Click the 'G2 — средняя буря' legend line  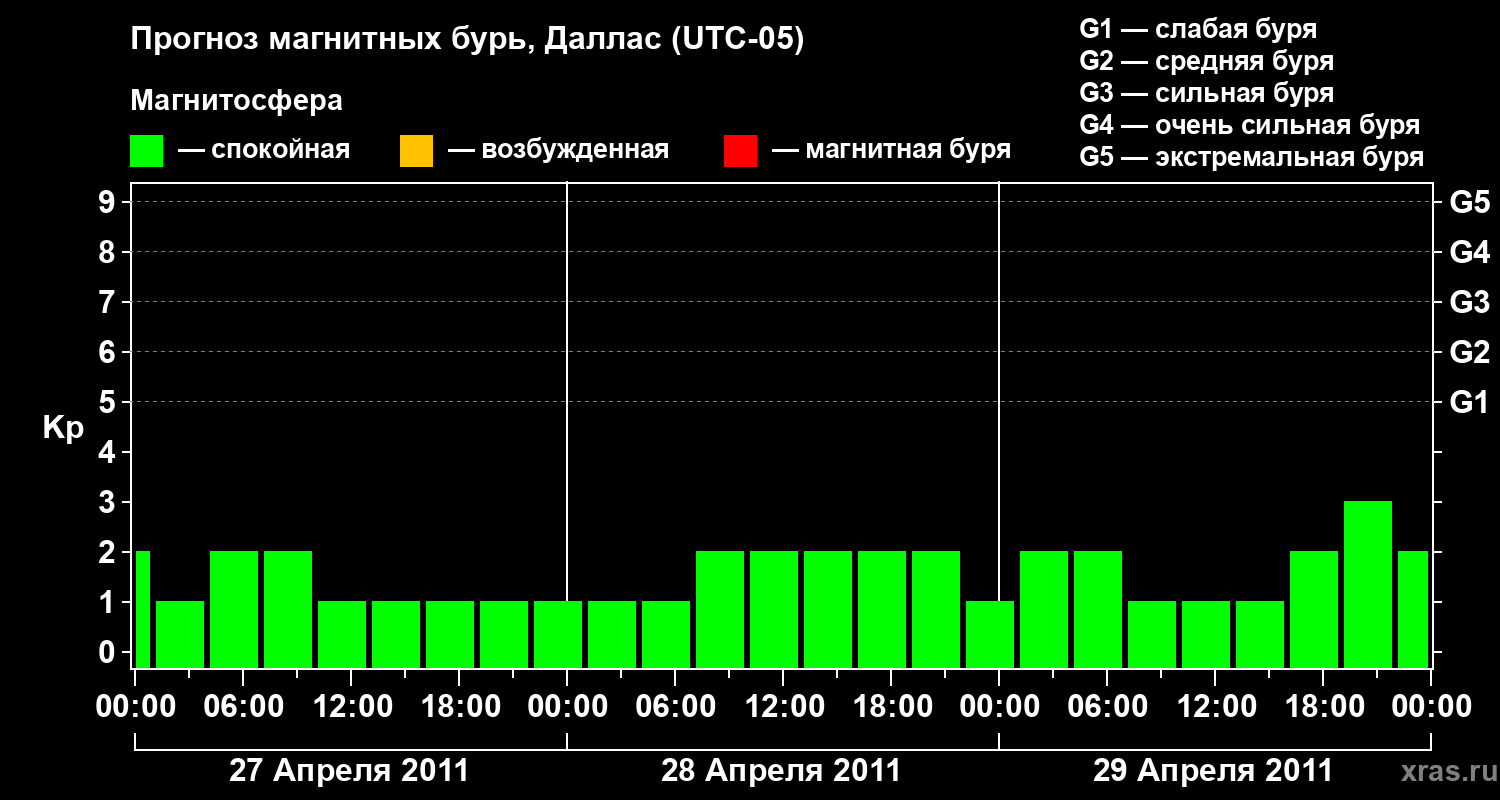1206,61
